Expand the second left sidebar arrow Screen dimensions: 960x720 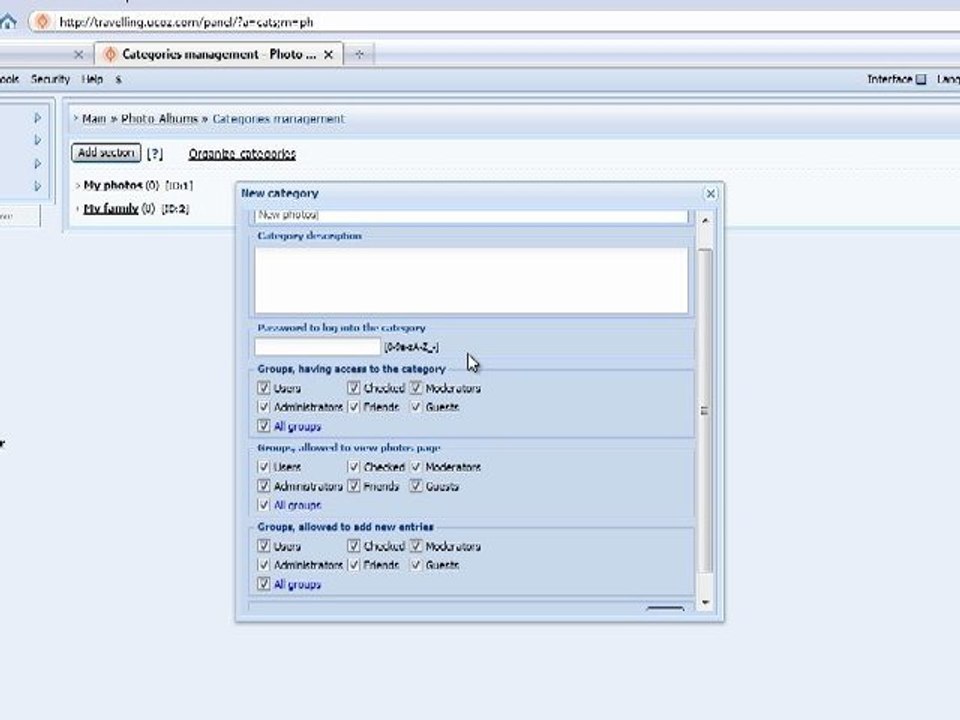(x=37, y=140)
